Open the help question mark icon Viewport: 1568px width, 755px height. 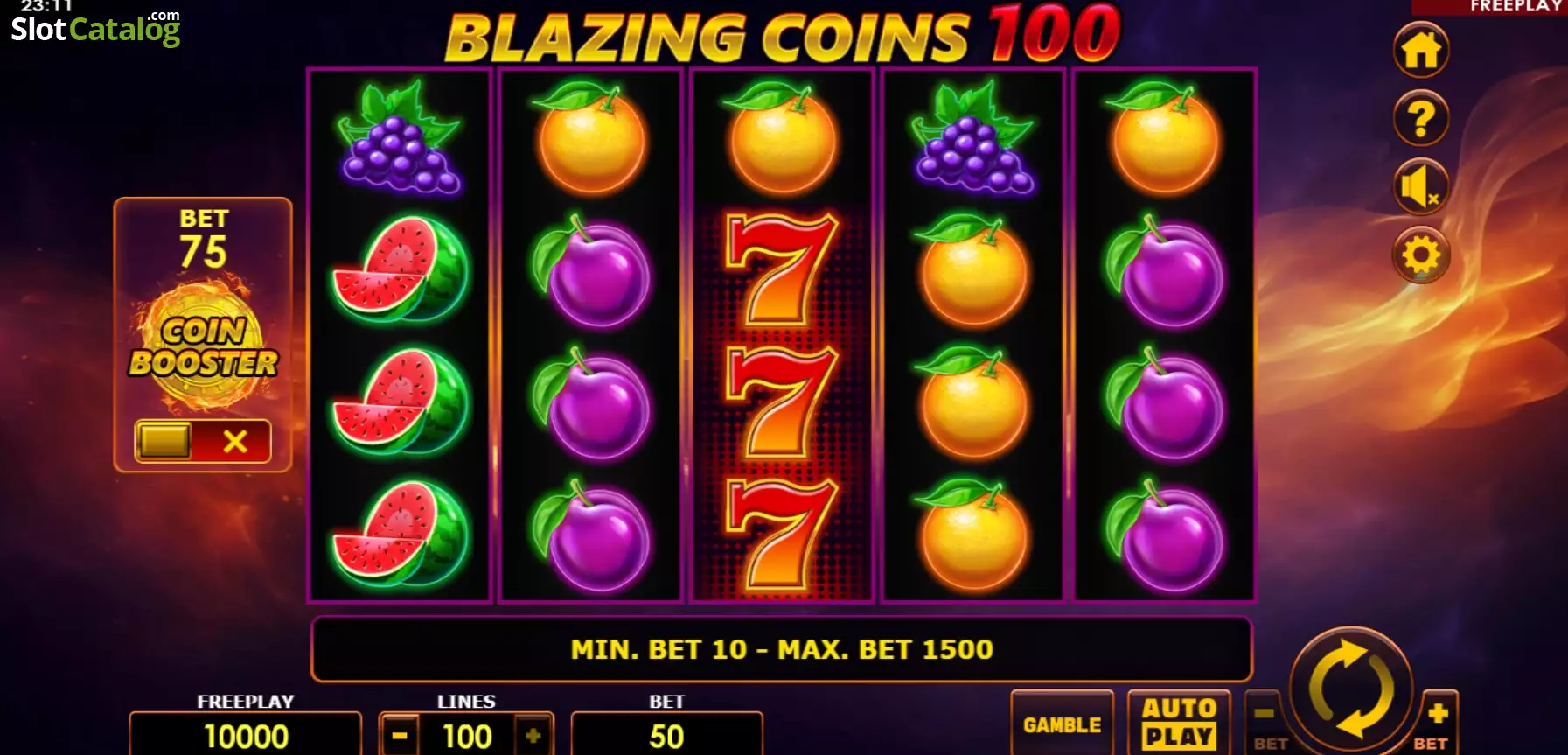(x=1420, y=118)
